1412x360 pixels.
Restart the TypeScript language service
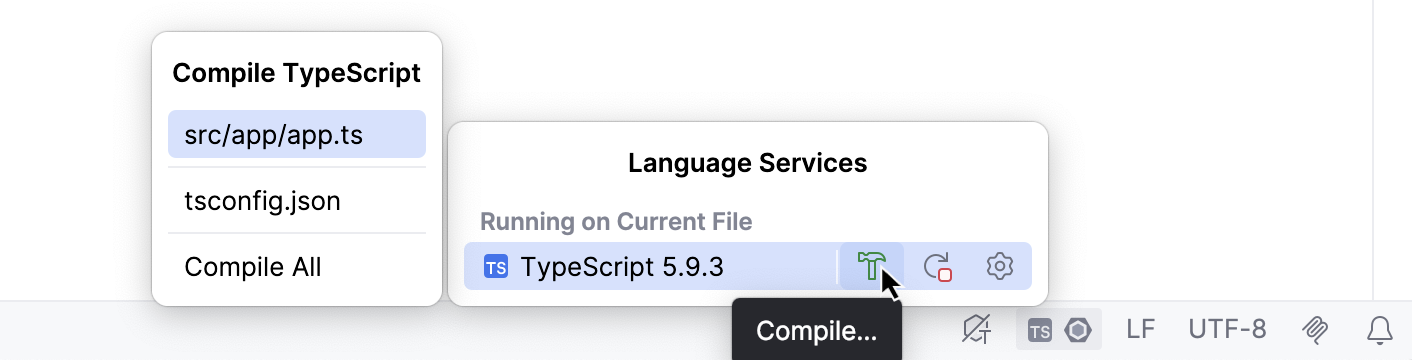pos(937,266)
